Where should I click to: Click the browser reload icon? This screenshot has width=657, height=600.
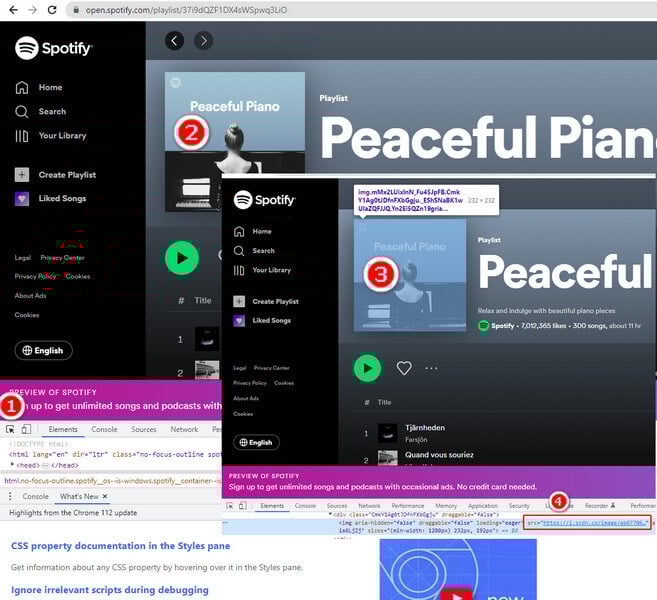52,10
